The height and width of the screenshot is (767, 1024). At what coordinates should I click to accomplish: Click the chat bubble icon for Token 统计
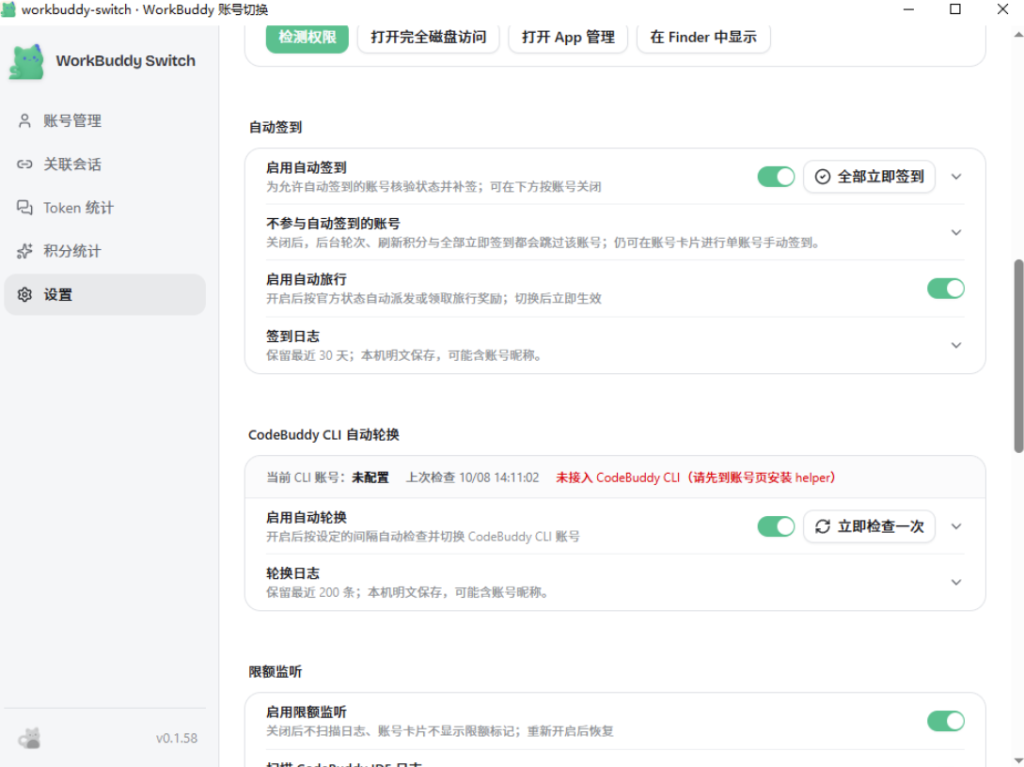tap(25, 208)
